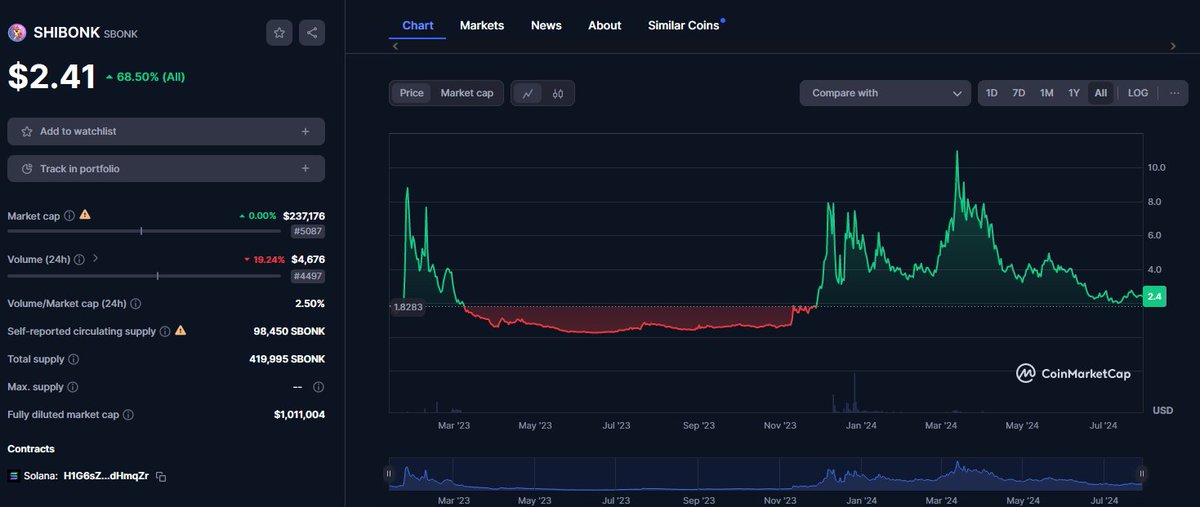
Task: Click Volume/Market cap info icon
Action: 136,303
